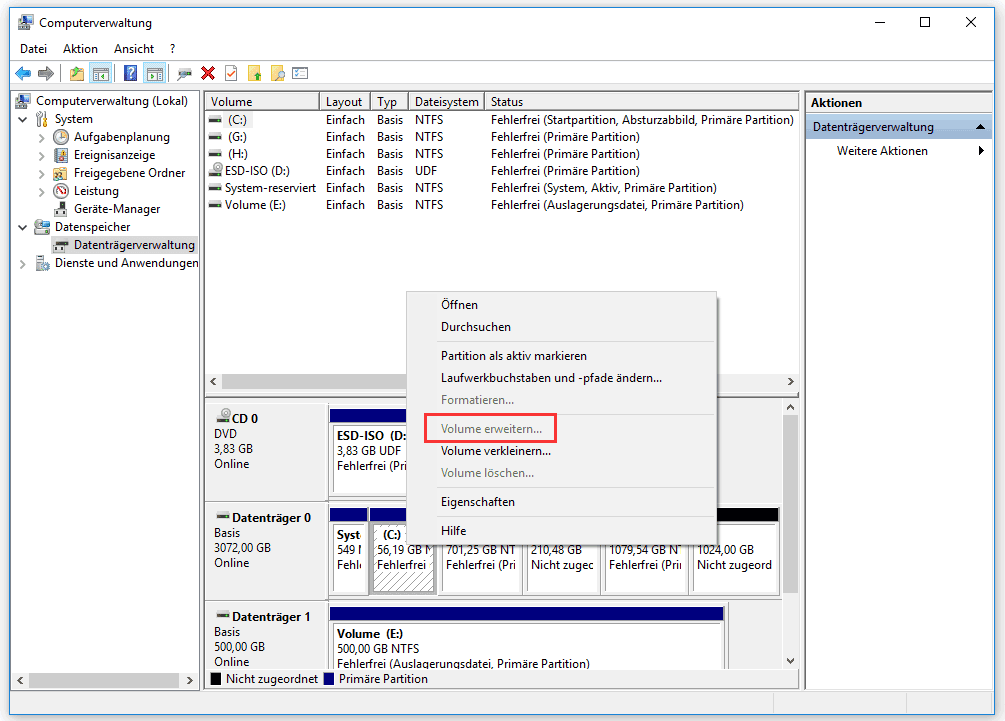Open the Ansicht menu
Image resolution: width=1005 pixels, height=721 pixels.
click(134, 49)
